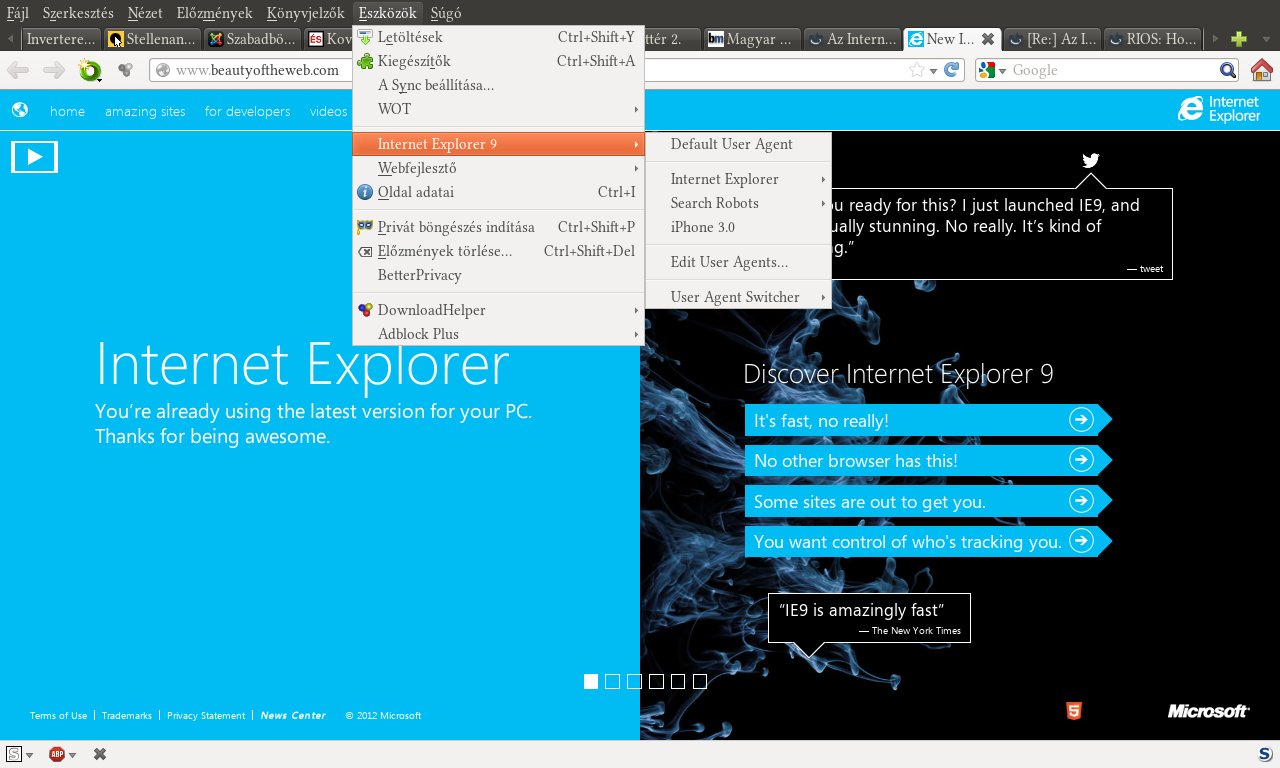
Task: Open the NoScript dropdown arrow in status bar
Action: [30, 755]
